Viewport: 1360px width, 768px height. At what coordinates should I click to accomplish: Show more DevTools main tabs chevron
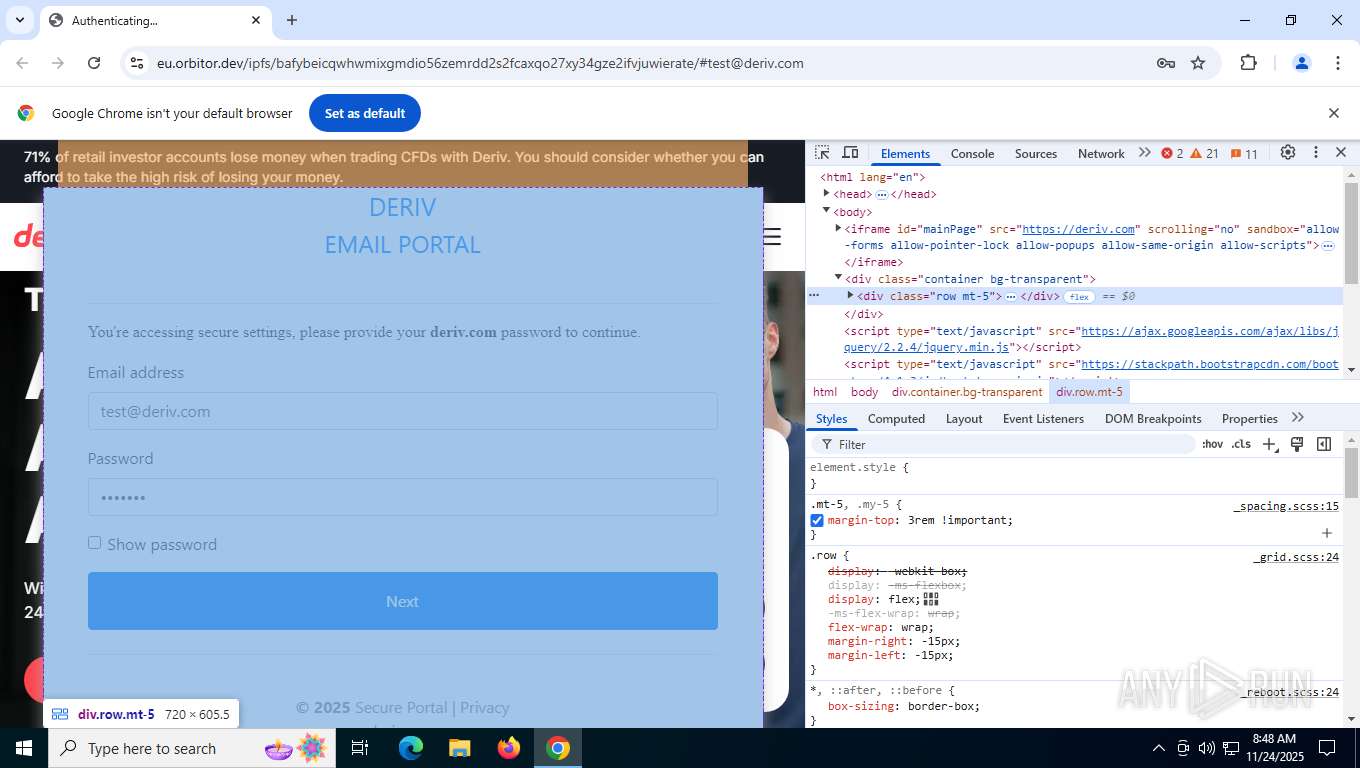click(1145, 153)
